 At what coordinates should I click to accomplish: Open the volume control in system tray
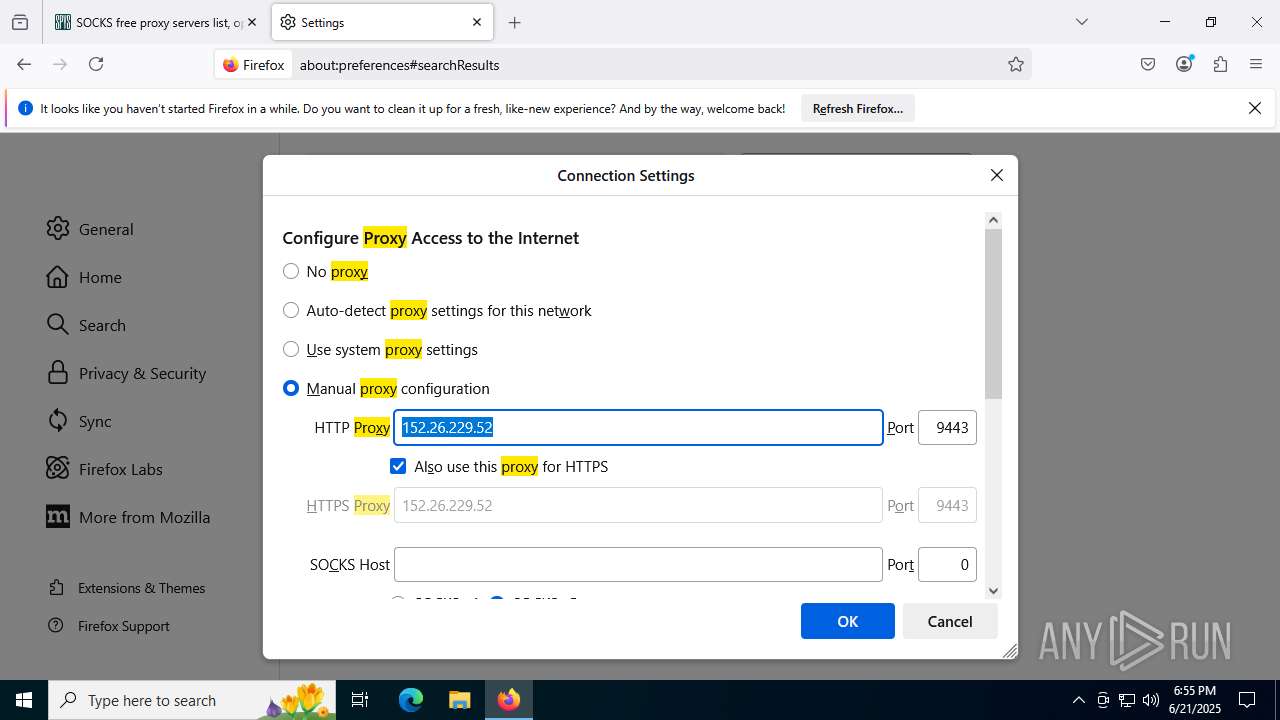tap(1151, 700)
